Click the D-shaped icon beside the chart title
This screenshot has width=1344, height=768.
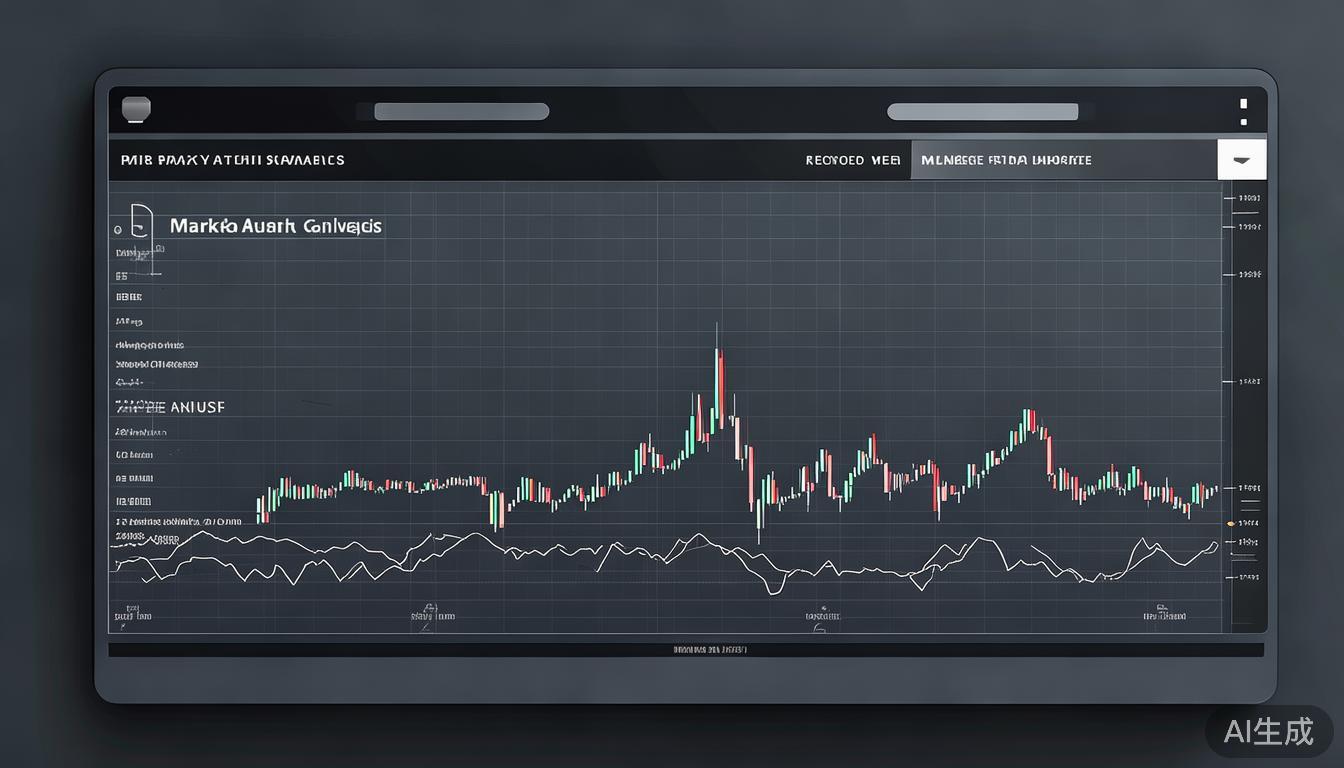pos(142,223)
